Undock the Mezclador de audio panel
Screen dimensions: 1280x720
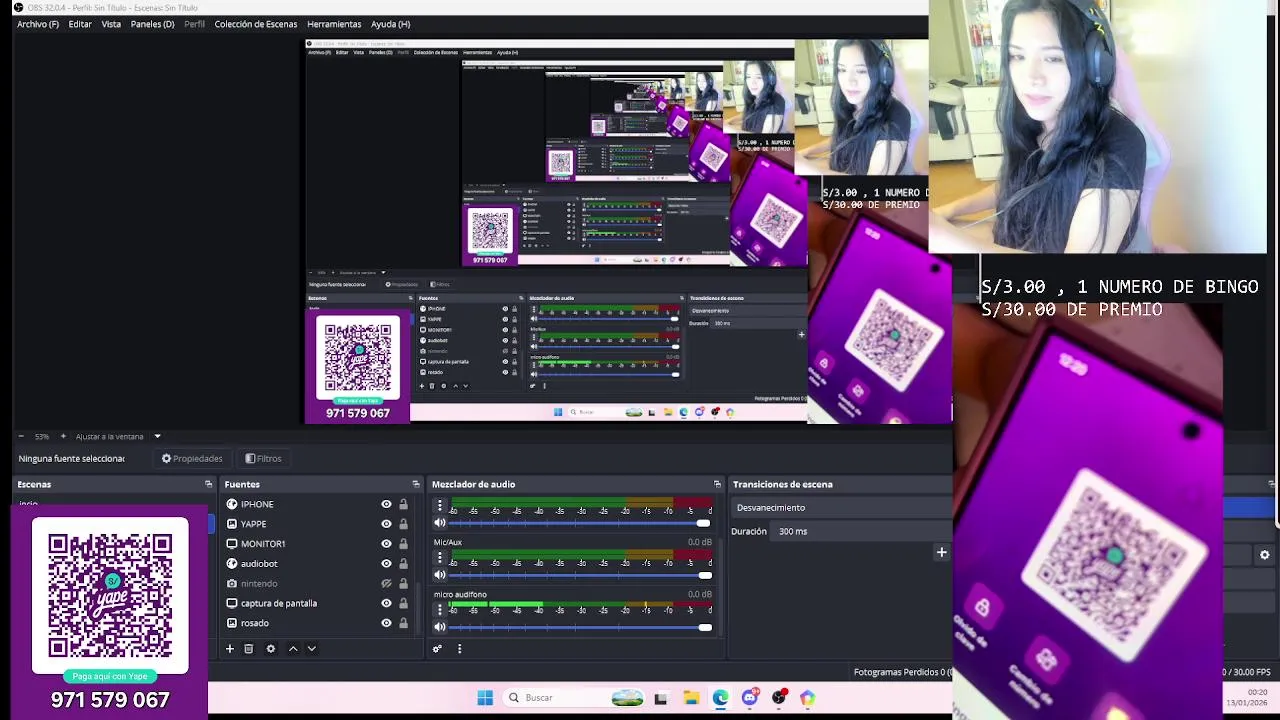[x=717, y=484]
